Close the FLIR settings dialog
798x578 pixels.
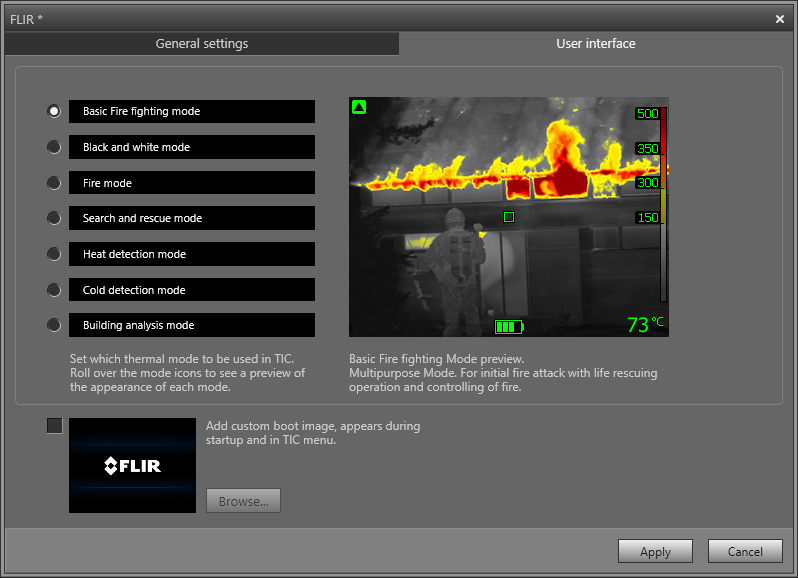pyautogui.click(x=780, y=19)
